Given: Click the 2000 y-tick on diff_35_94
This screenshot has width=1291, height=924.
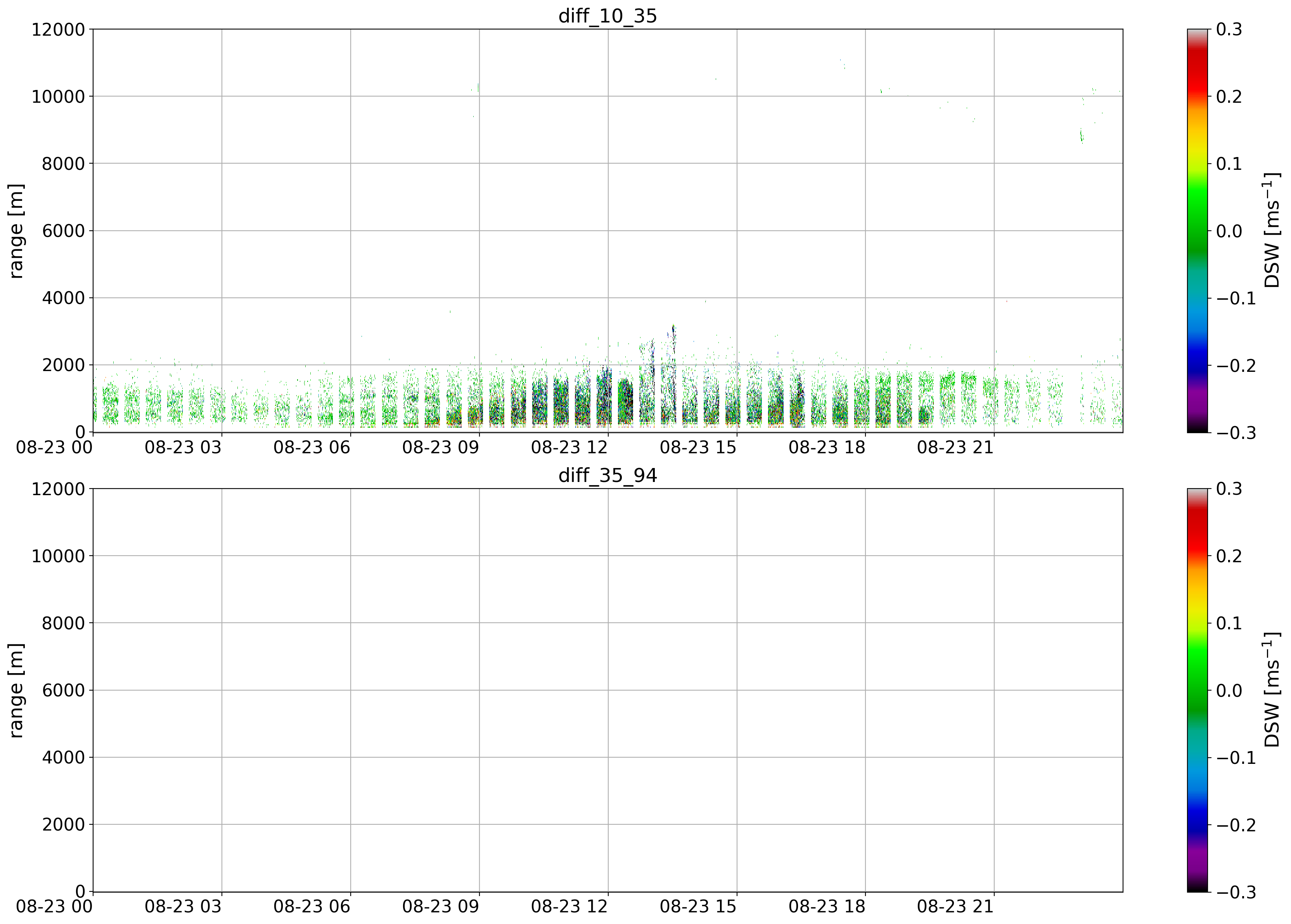Looking at the screenshot, I should (x=63, y=824).
